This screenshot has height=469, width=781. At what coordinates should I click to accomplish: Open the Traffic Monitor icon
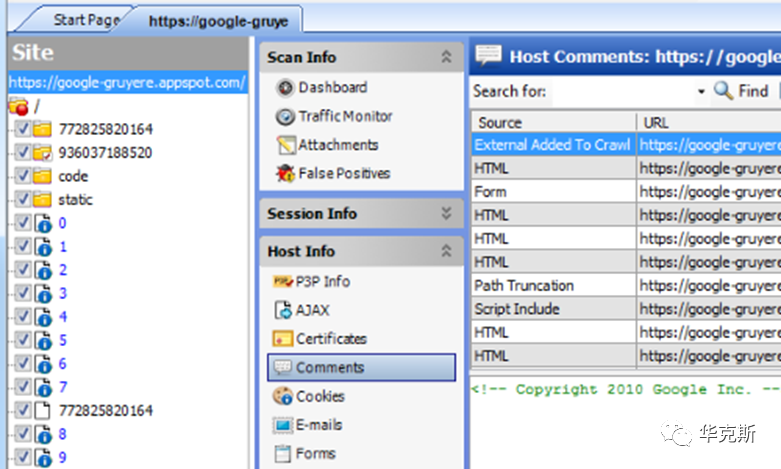coord(284,117)
